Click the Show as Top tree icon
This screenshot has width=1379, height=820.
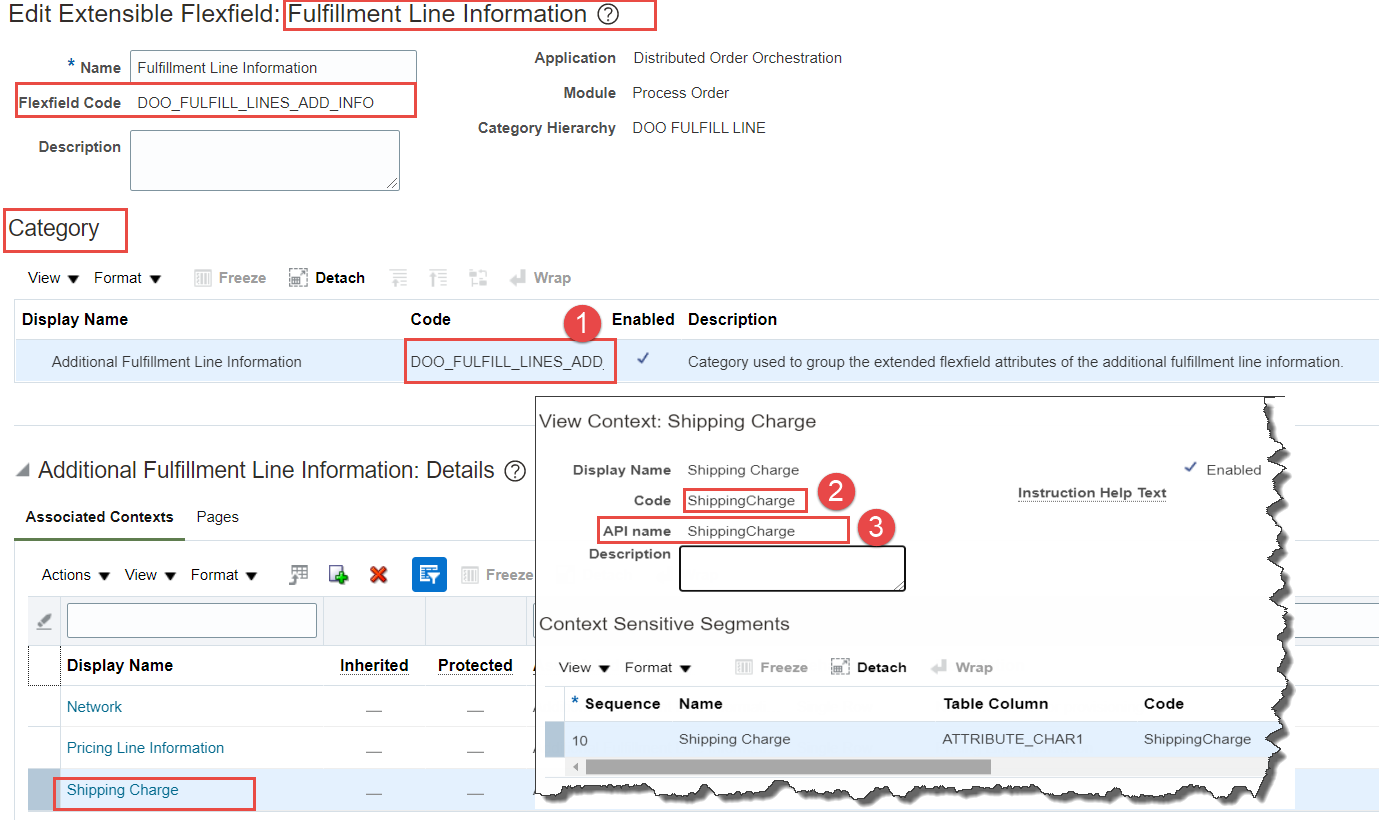[478, 278]
